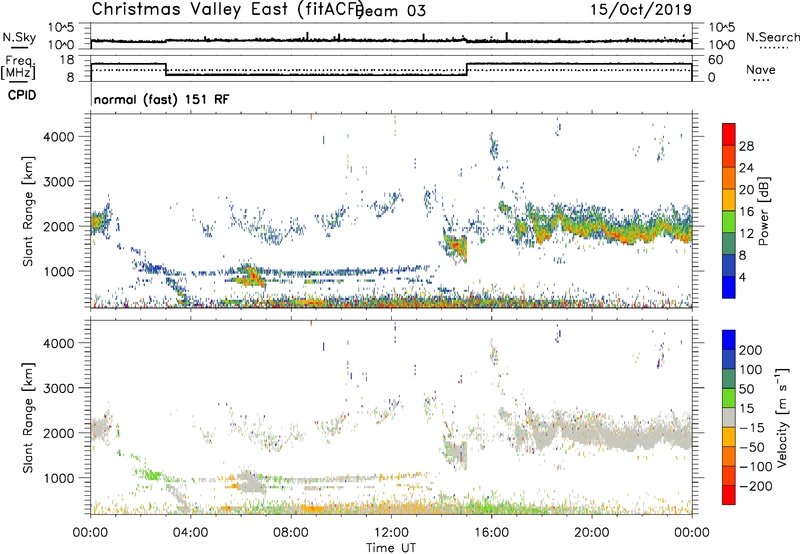Click the '18' frequency axis tick label

click(67, 60)
